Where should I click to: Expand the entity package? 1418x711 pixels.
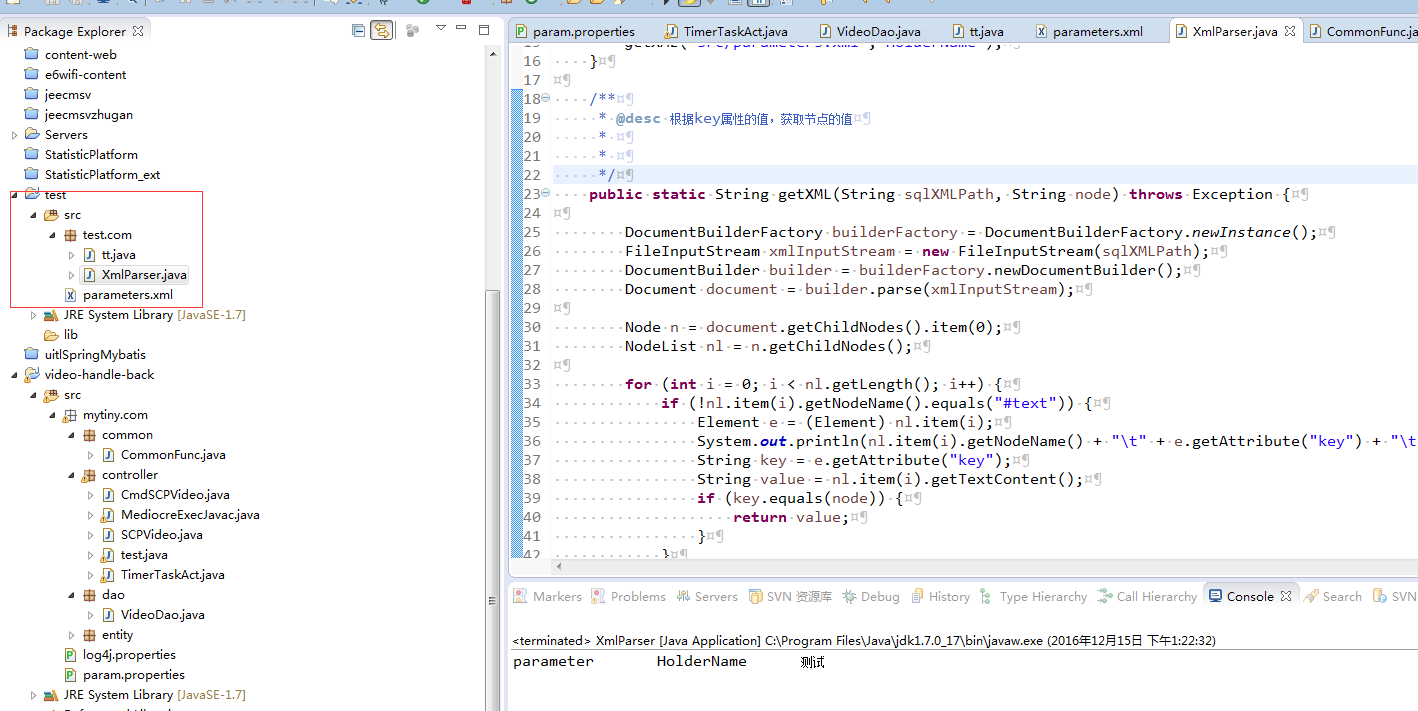pyautogui.click(x=71, y=635)
